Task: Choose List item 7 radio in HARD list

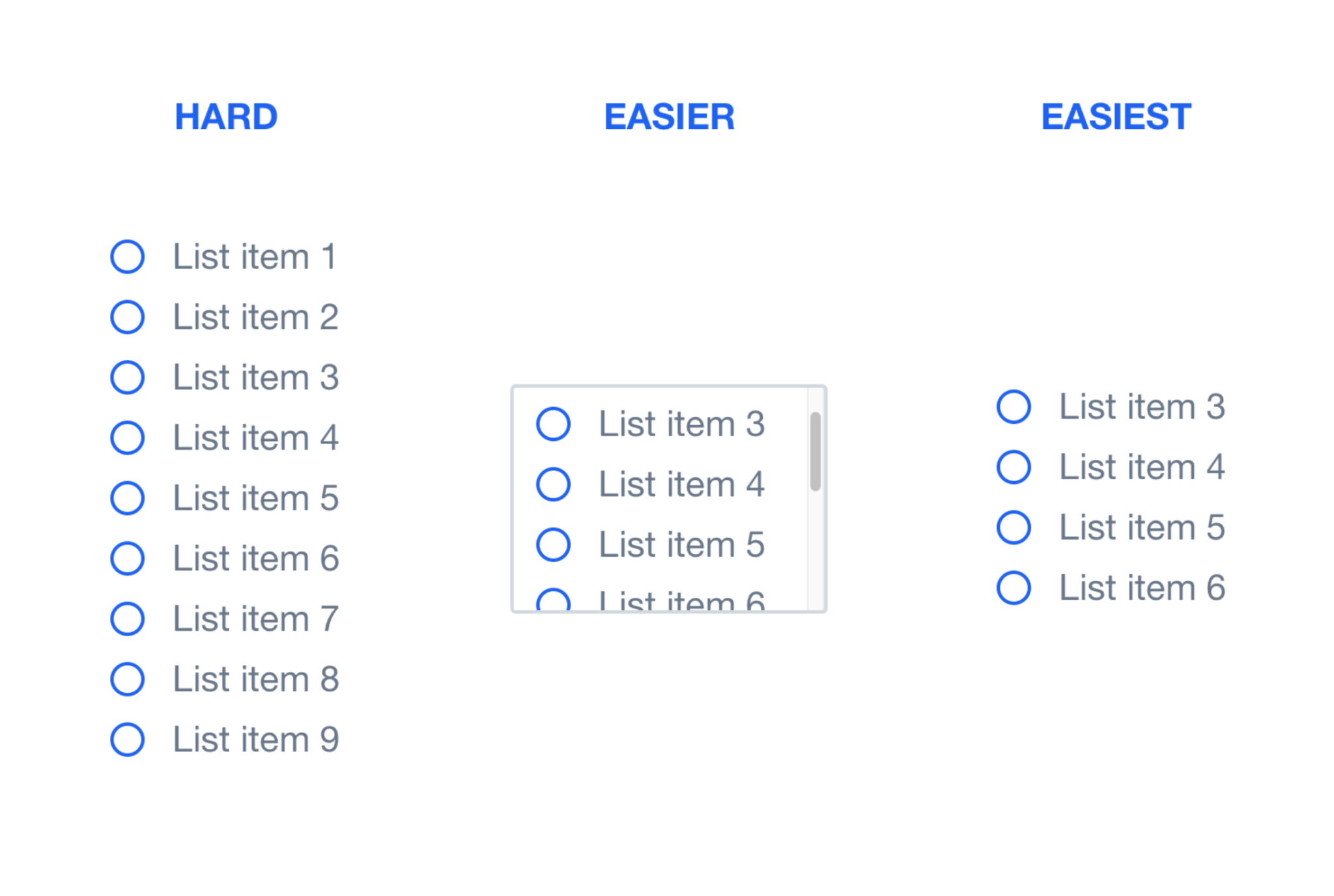Action: pyautogui.click(x=127, y=619)
